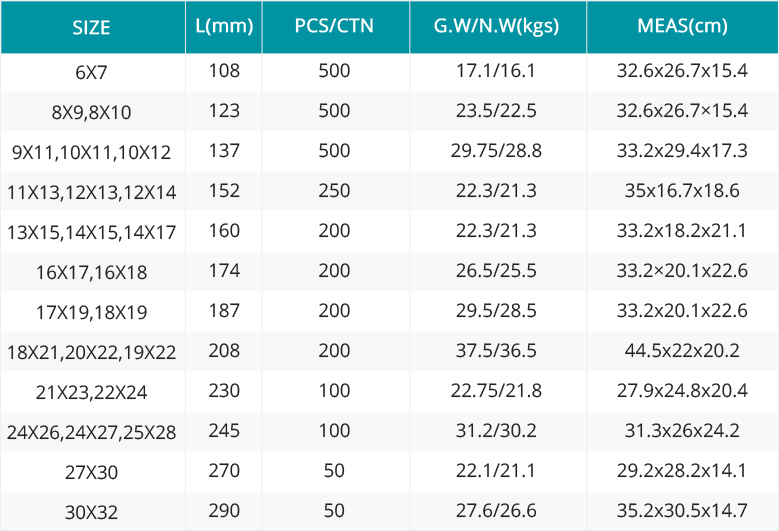Click length value 245
The image size is (779, 531).
coord(224,431)
